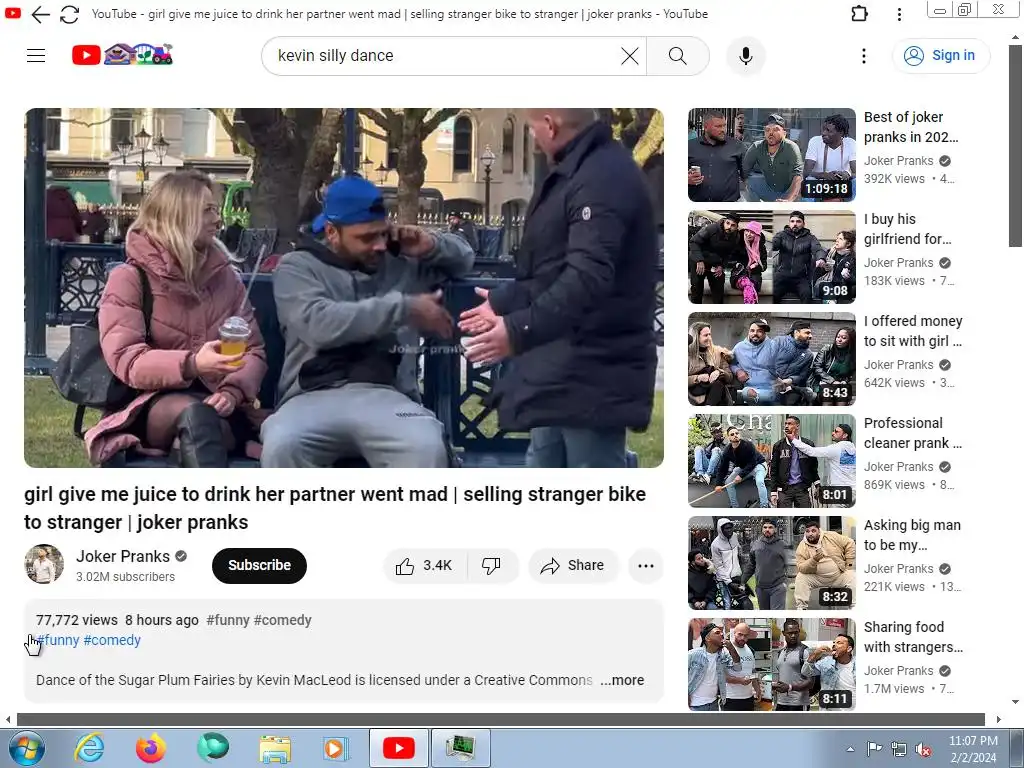
Task: Click title 'I offered money to sit with girl'
Action: 913,331
